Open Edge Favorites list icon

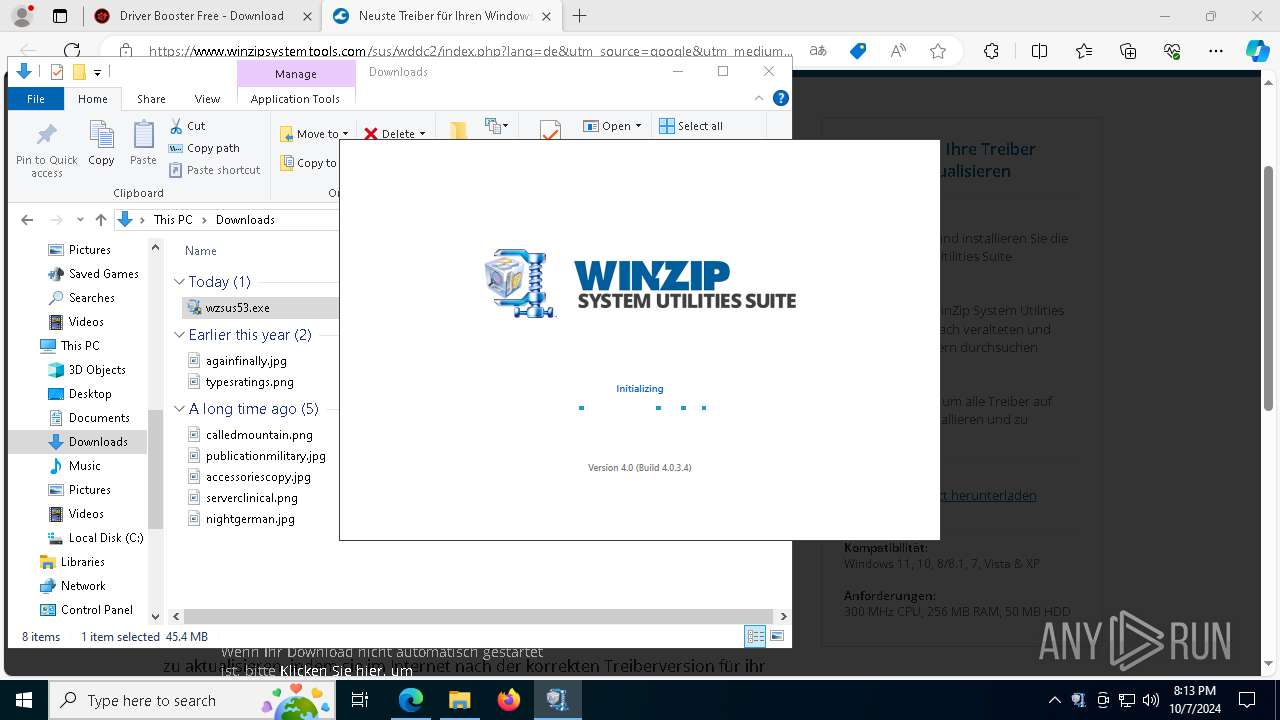(1084, 51)
